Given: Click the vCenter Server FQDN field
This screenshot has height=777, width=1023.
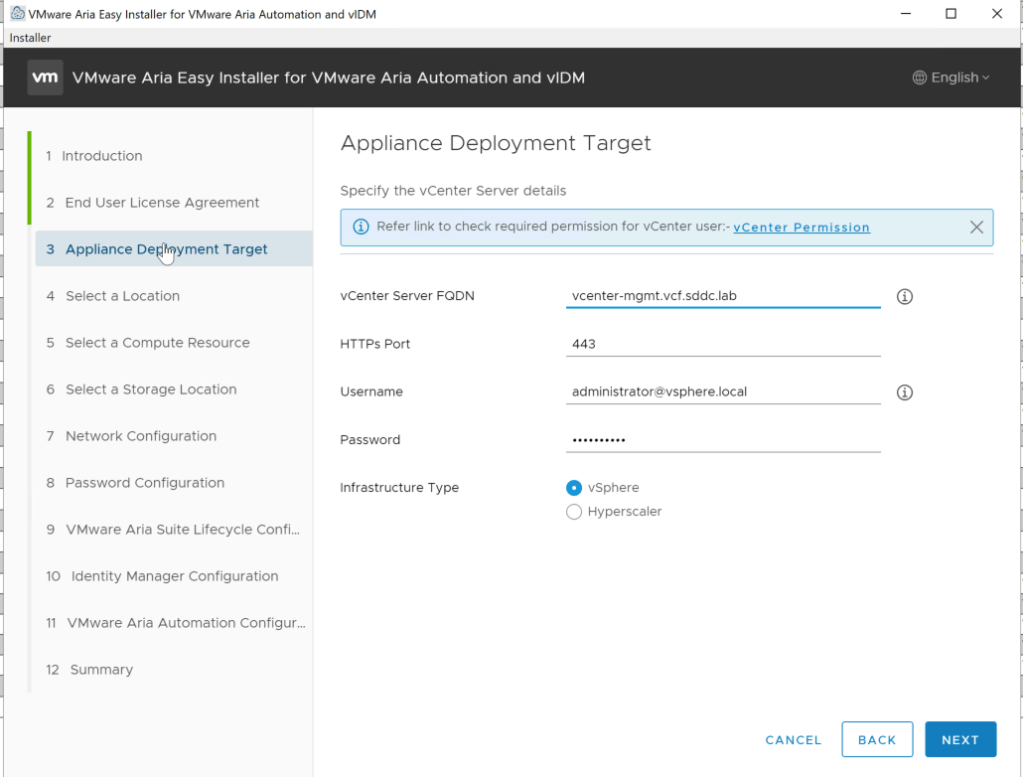Looking at the screenshot, I should 722,296.
